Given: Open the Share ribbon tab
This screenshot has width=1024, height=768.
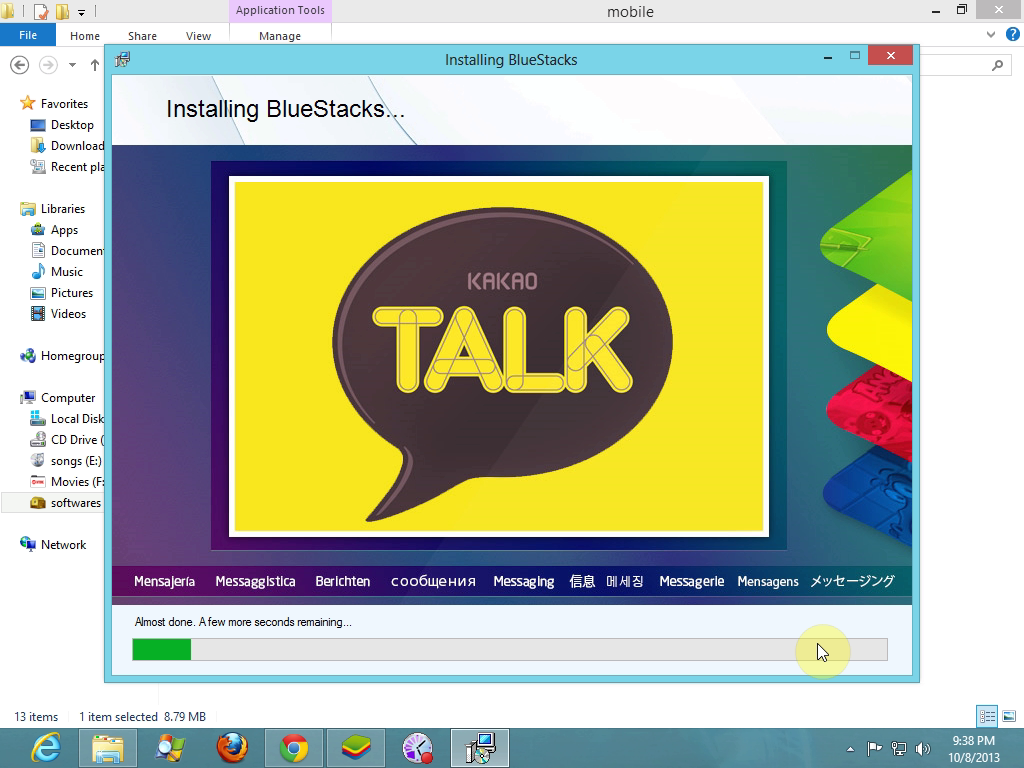Looking at the screenshot, I should click(x=142, y=36).
